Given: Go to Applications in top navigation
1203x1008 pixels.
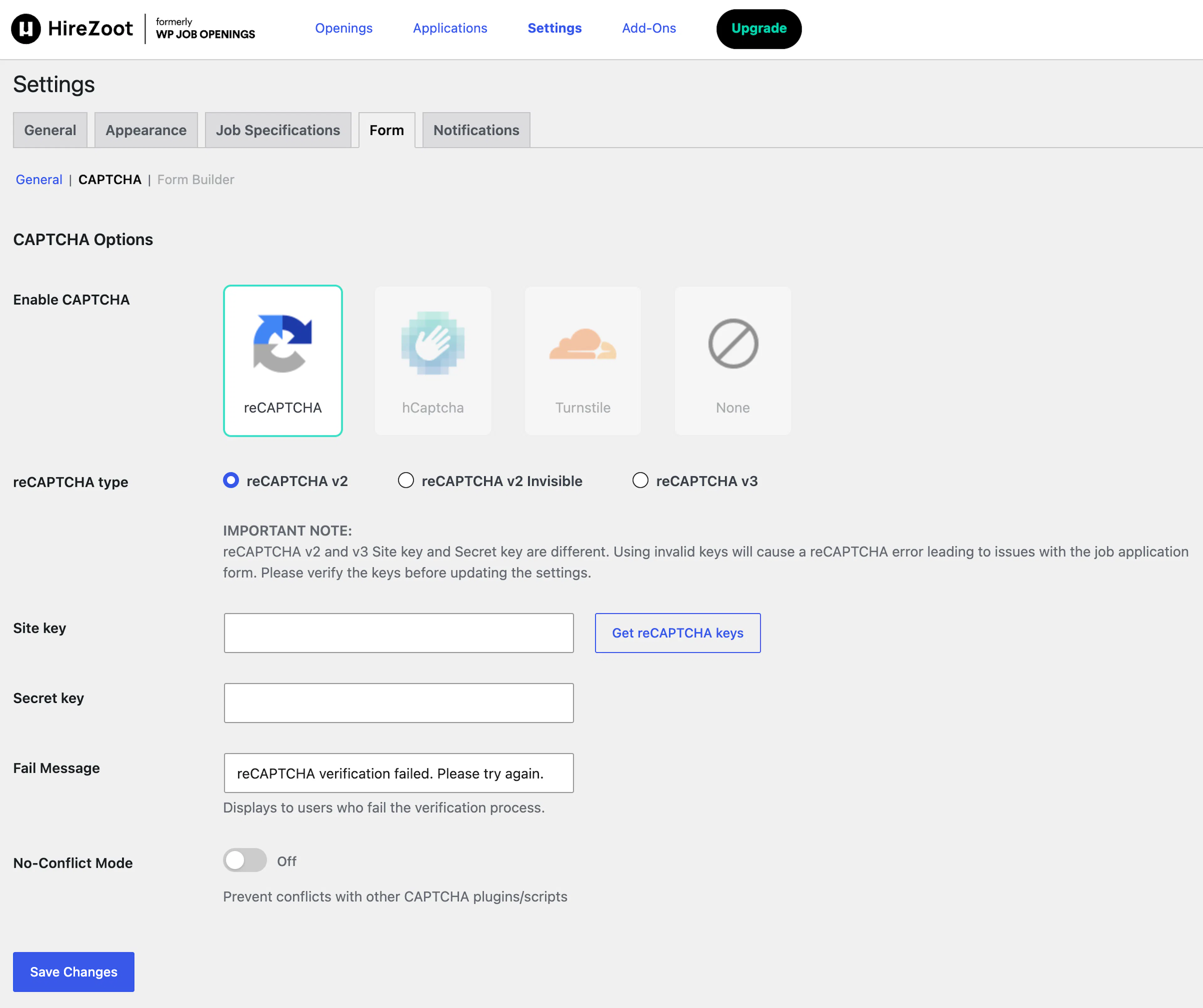Looking at the screenshot, I should pyautogui.click(x=450, y=28).
